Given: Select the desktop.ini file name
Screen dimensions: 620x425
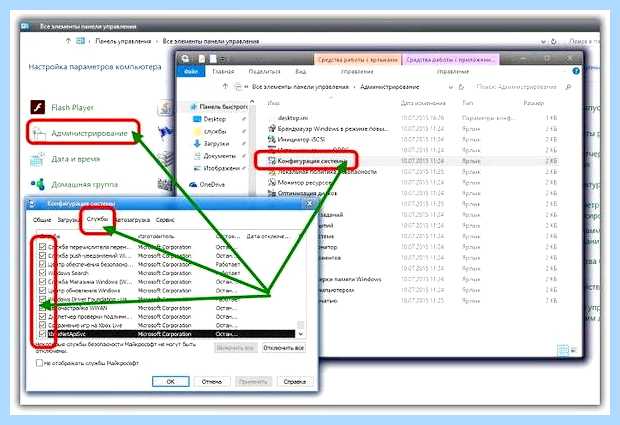Looking at the screenshot, I should coord(293,118).
